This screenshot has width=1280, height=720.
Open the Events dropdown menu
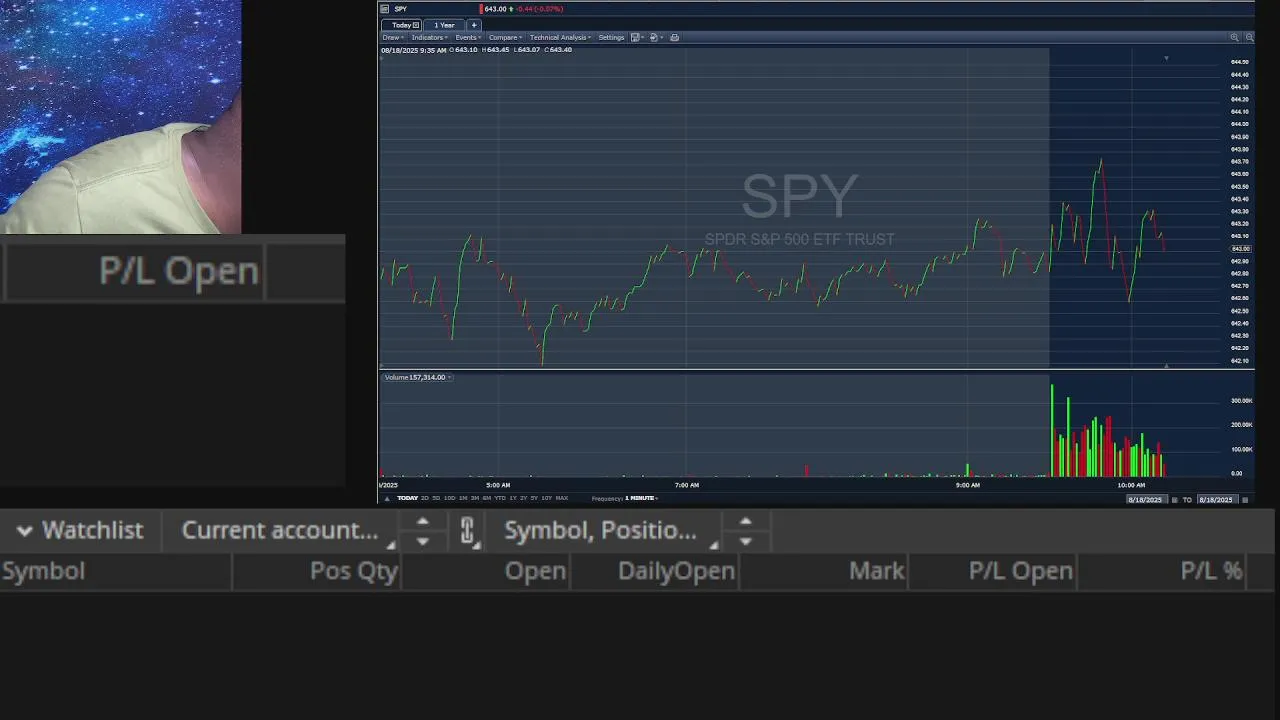pyautogui.click(x=468, y=38)
